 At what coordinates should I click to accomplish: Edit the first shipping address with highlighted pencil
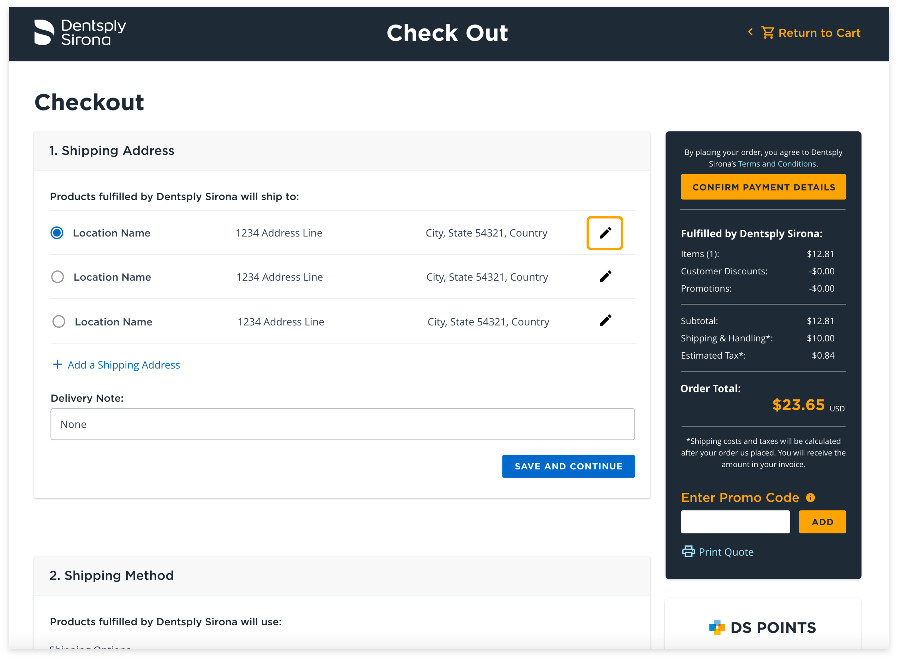tap(605, 233)
